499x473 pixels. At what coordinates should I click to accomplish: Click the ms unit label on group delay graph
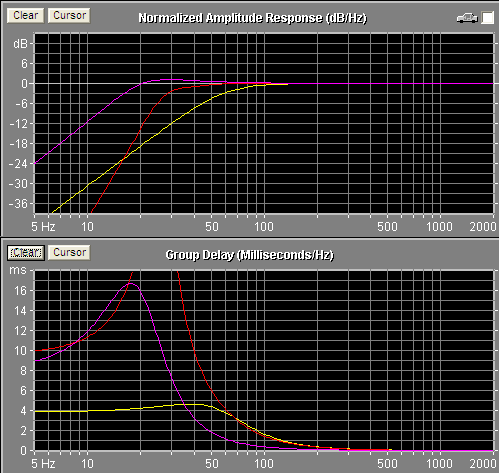click(x=18, y=270)
